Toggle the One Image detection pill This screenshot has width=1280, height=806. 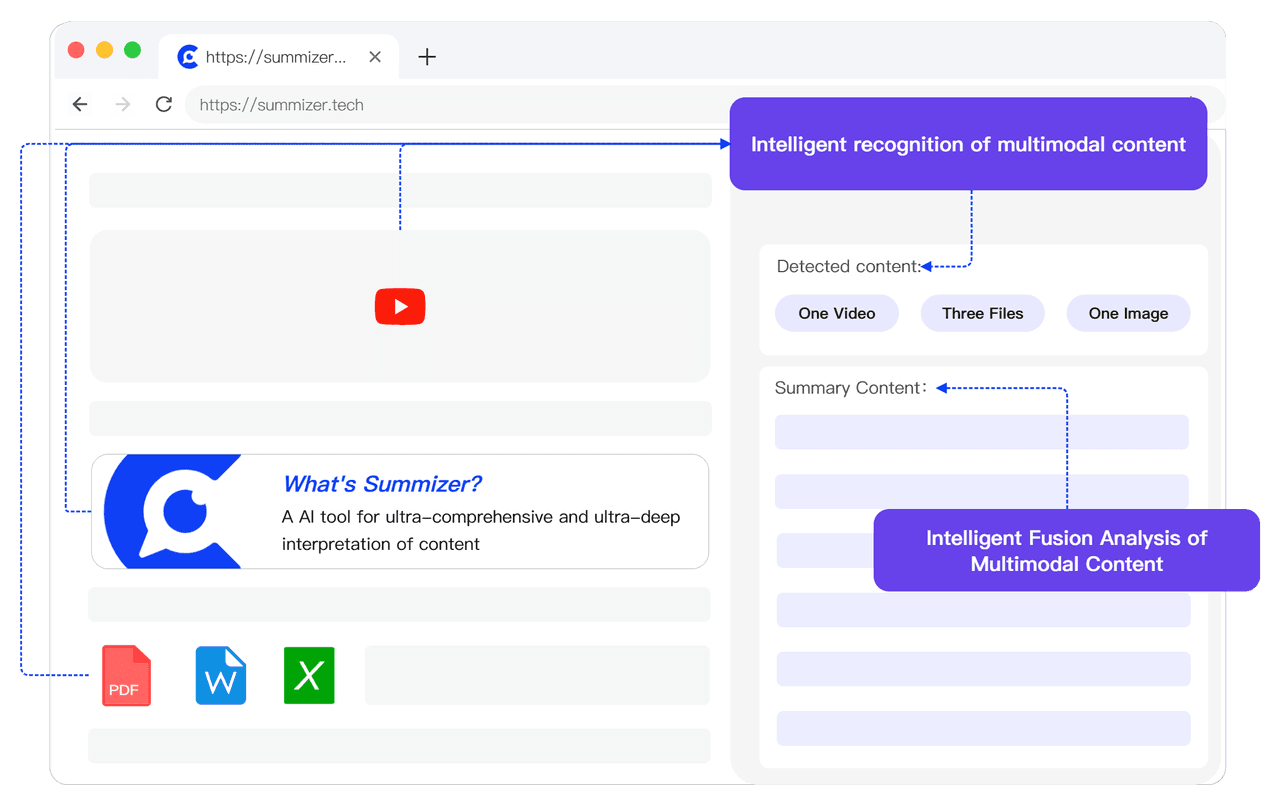click(1128, 313)
